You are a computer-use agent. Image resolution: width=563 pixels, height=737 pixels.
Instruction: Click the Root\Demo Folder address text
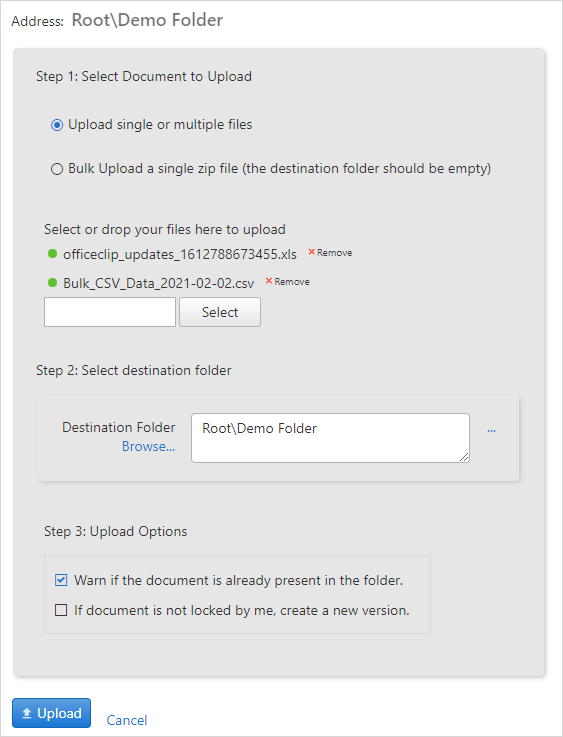coord(147,20)
